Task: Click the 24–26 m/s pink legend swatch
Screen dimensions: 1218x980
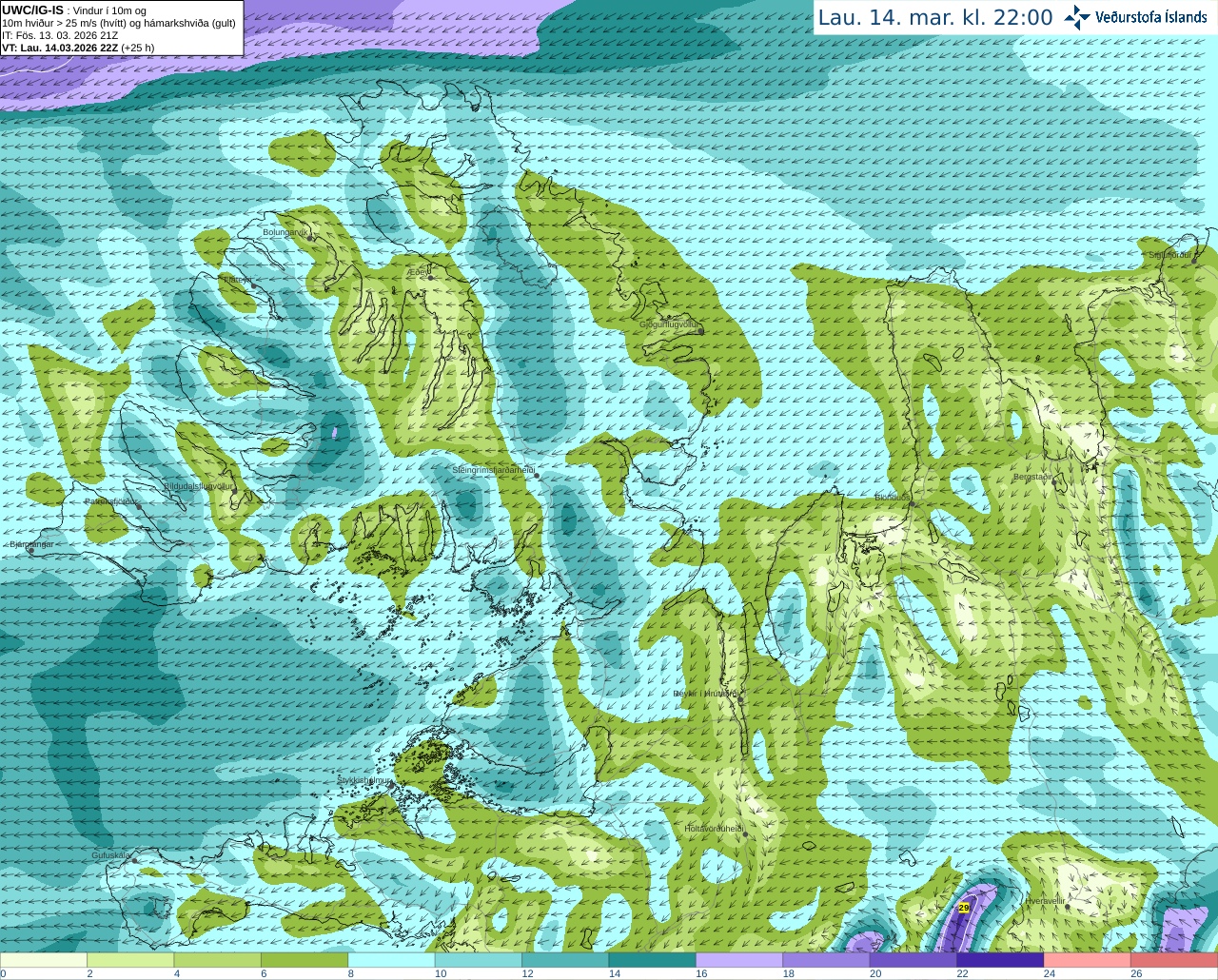Action: (x=1088, y=960)
